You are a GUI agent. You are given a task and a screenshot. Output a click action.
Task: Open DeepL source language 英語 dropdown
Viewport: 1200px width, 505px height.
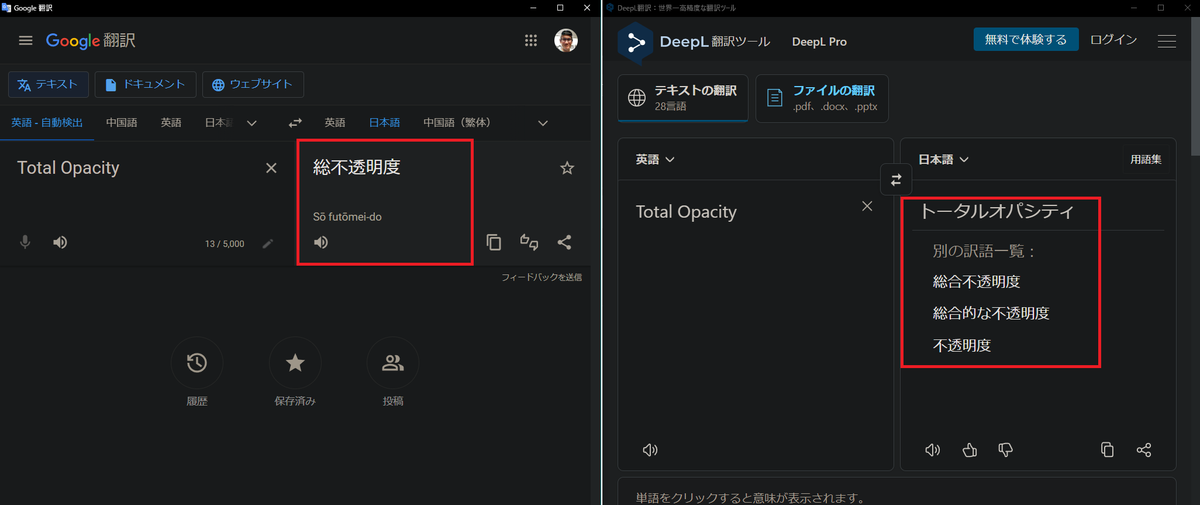[655, 159]
